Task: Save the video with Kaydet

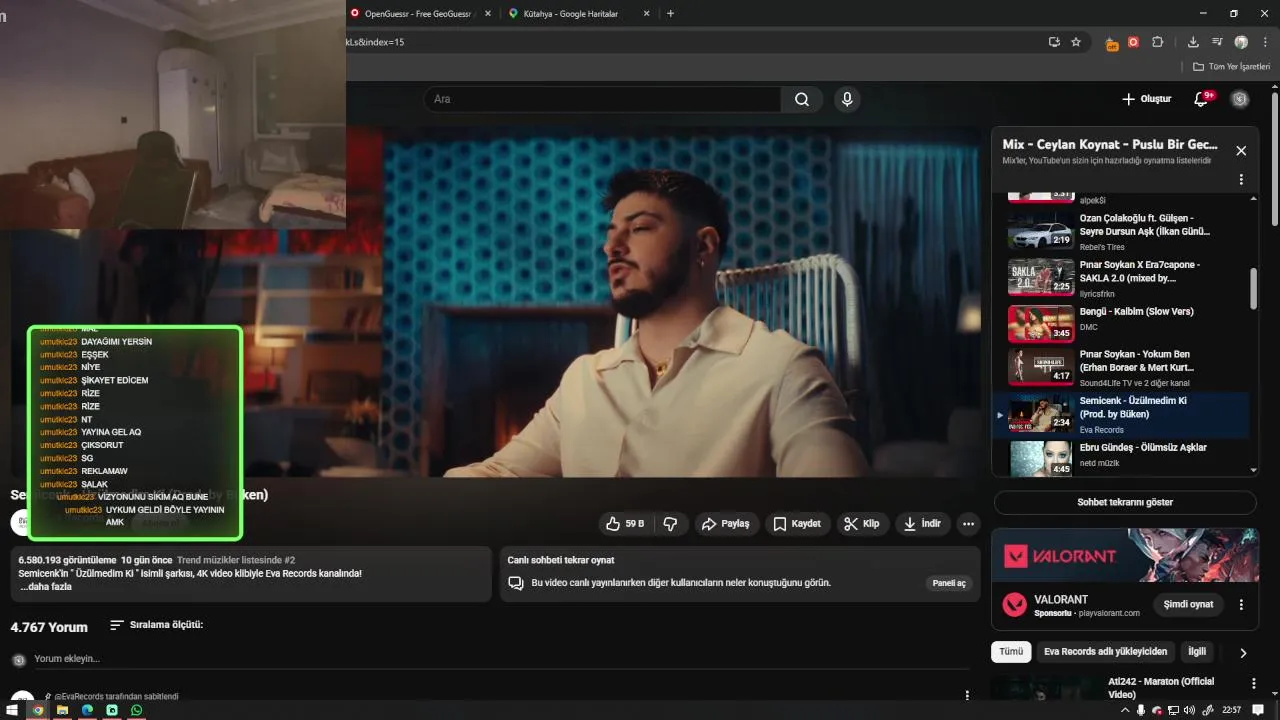Action: (x=798, y=523)
